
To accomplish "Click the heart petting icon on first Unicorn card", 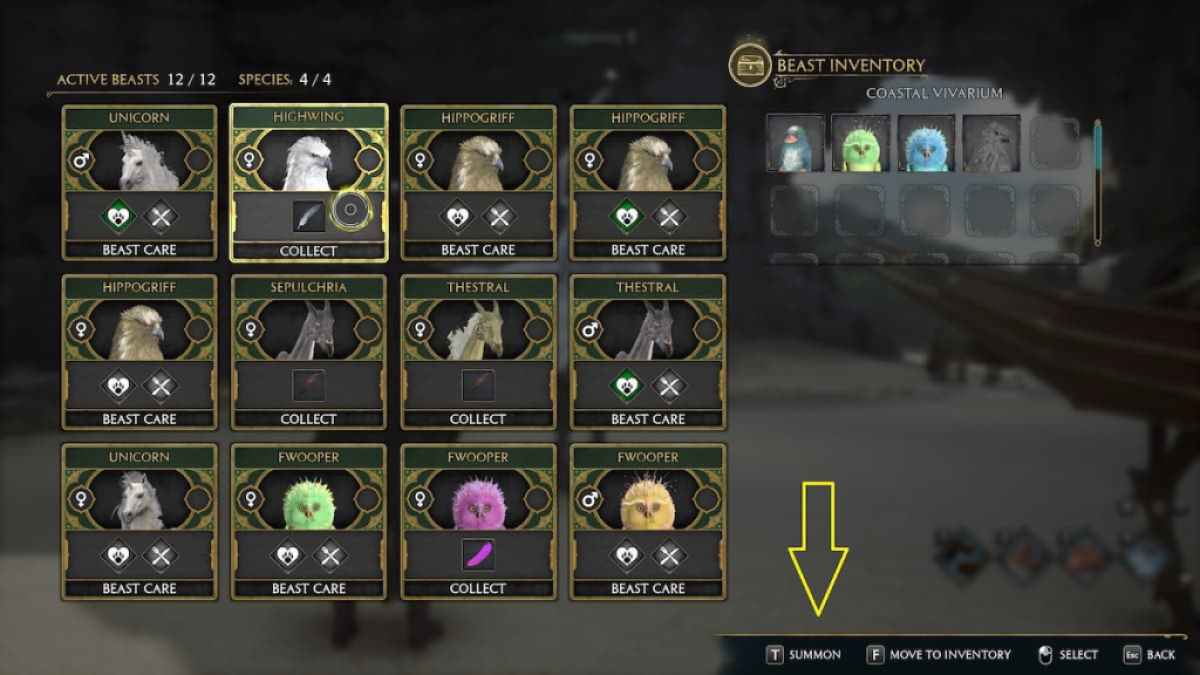I will point(119,215).
